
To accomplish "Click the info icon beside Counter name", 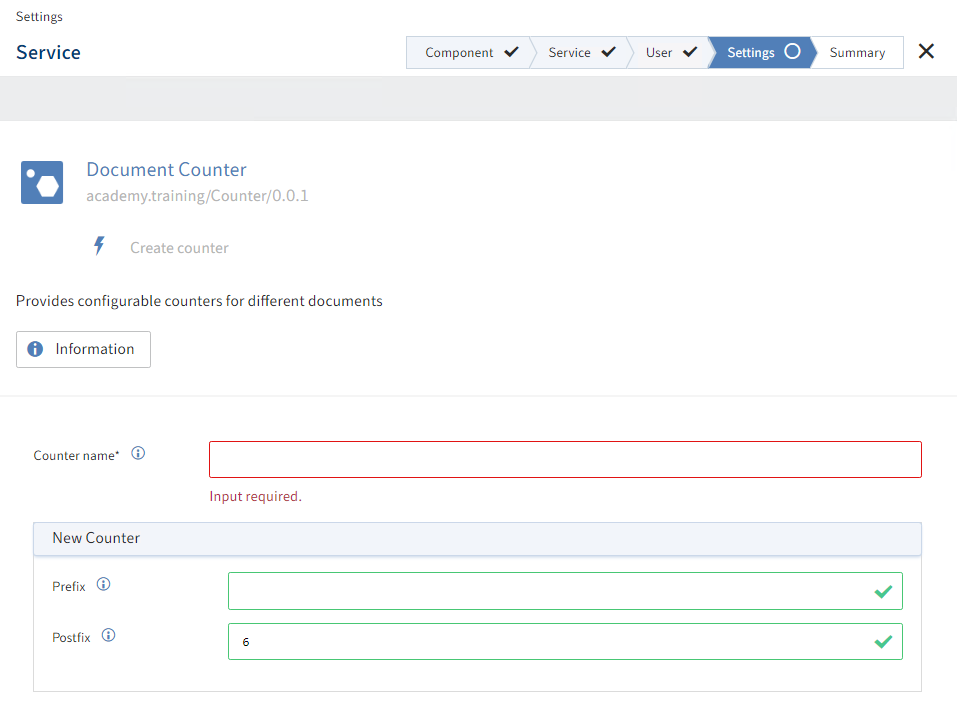I will click(138, 454).
